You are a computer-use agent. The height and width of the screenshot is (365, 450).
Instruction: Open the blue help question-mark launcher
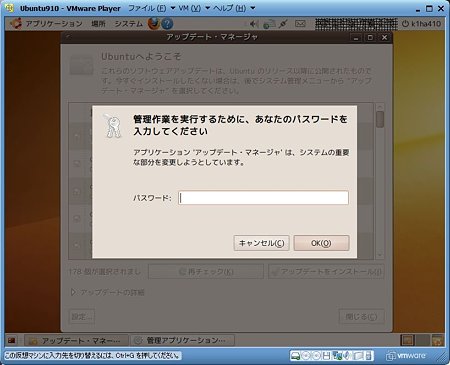coord(167,24)
